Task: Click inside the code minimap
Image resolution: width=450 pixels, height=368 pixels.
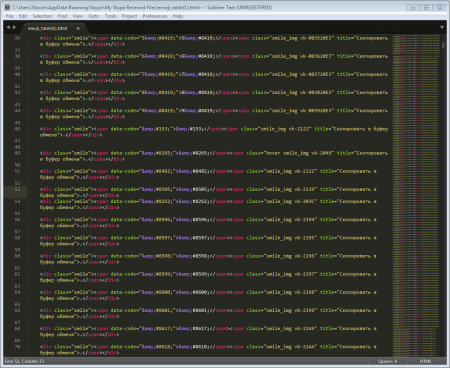Action: click(x=416, y=195)
